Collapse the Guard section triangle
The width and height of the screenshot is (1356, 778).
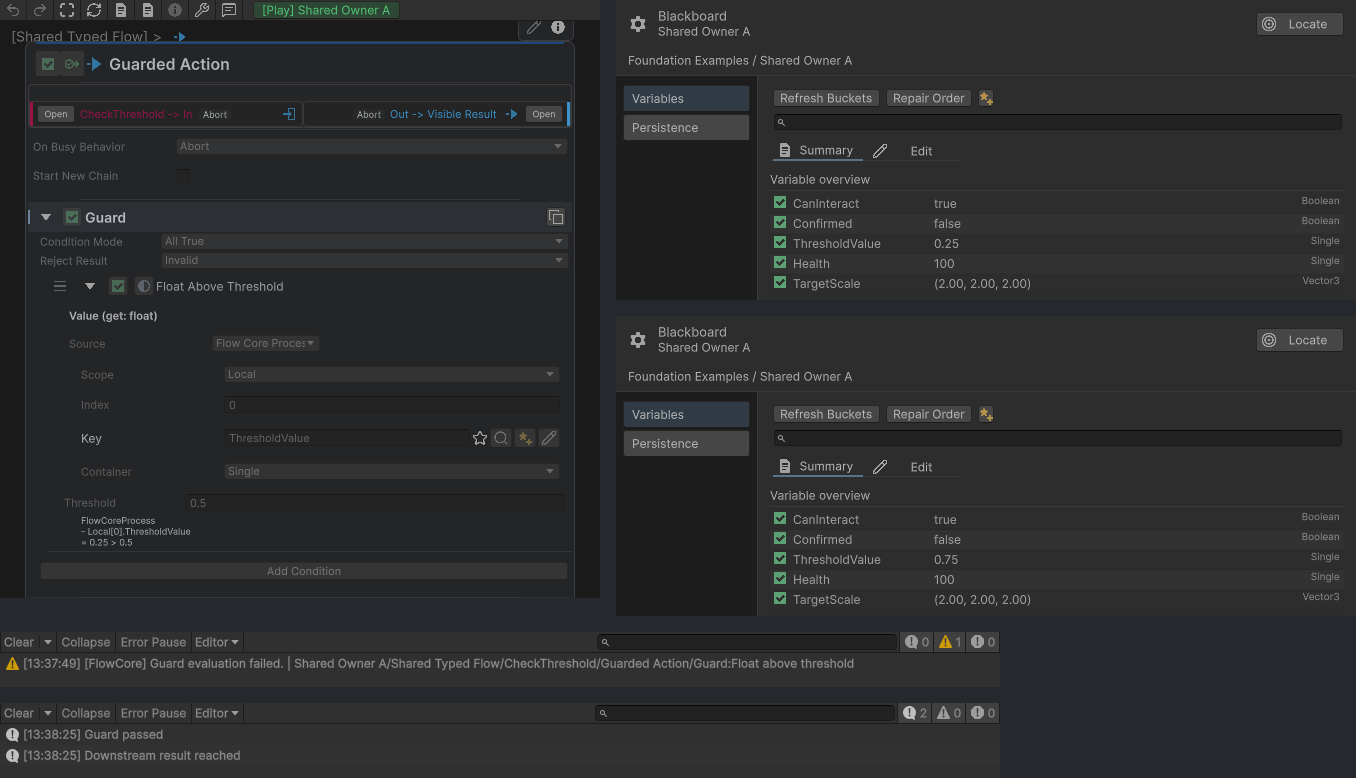46,217
